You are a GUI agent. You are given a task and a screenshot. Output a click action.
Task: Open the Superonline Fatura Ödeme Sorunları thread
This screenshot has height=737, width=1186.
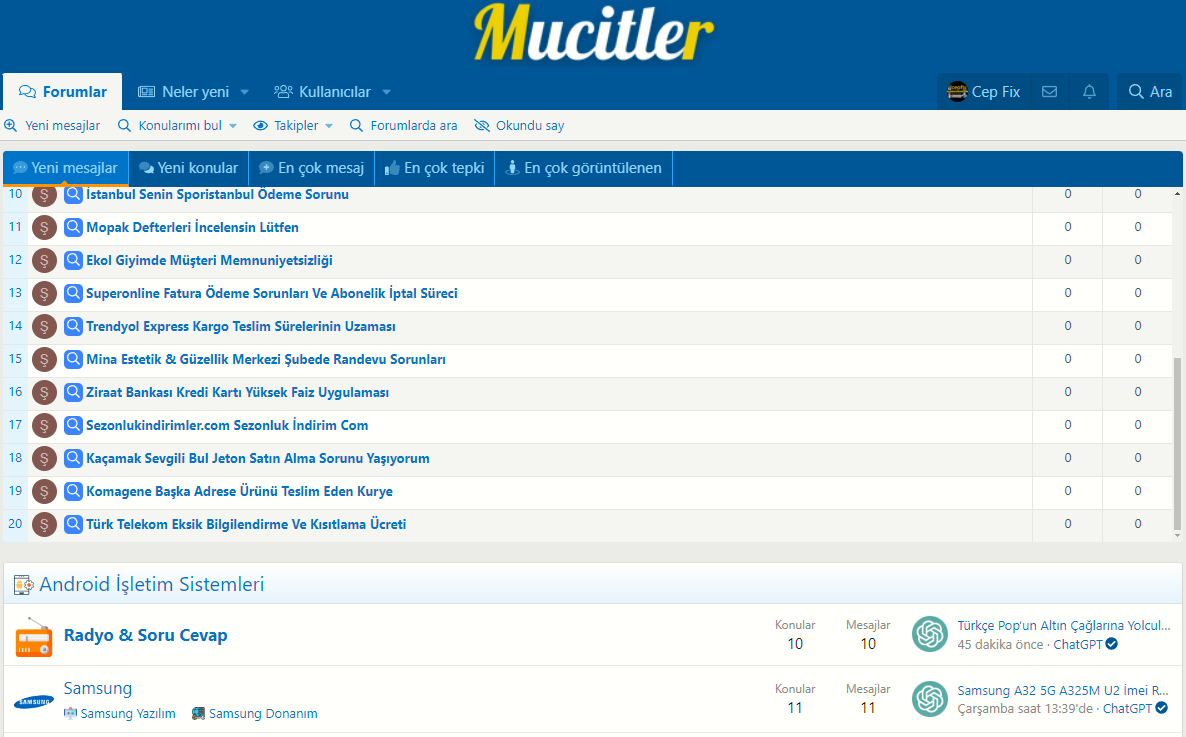(272, 293)
